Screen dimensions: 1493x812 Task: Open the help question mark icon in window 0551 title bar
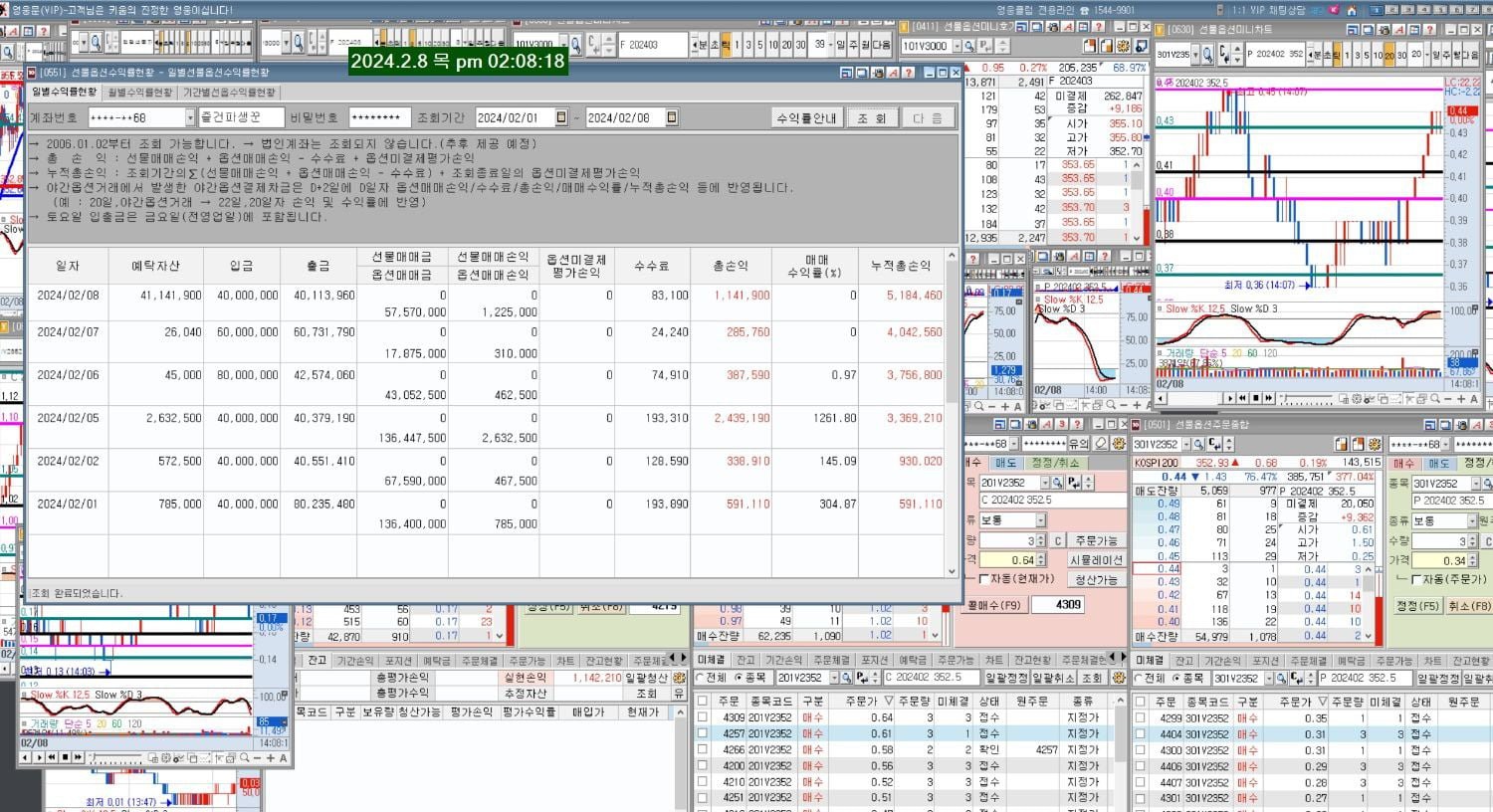point(909,73)
